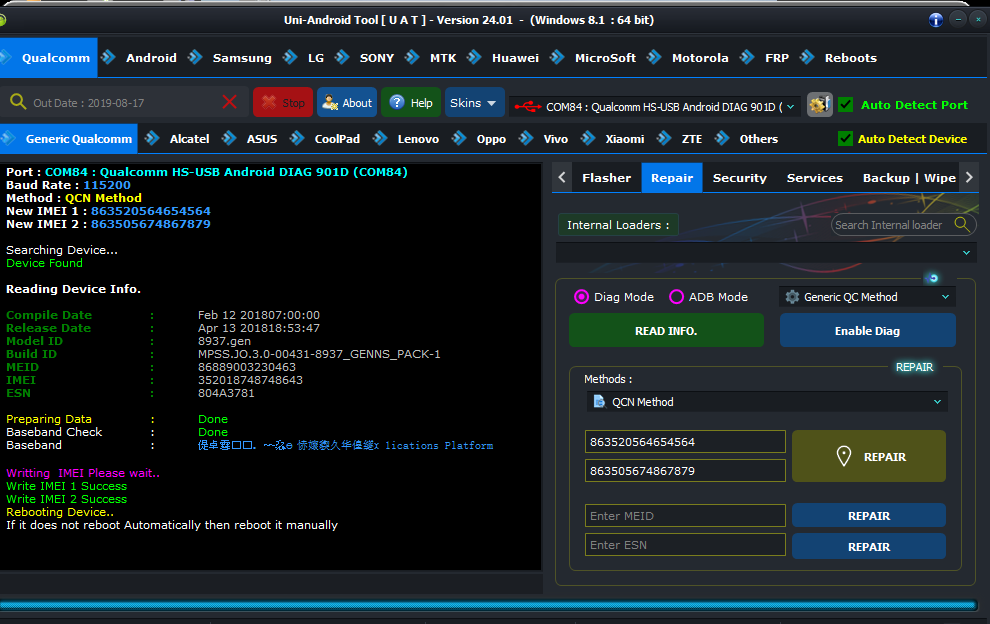Select Lenovo brand tab

[x=418, y=139]
